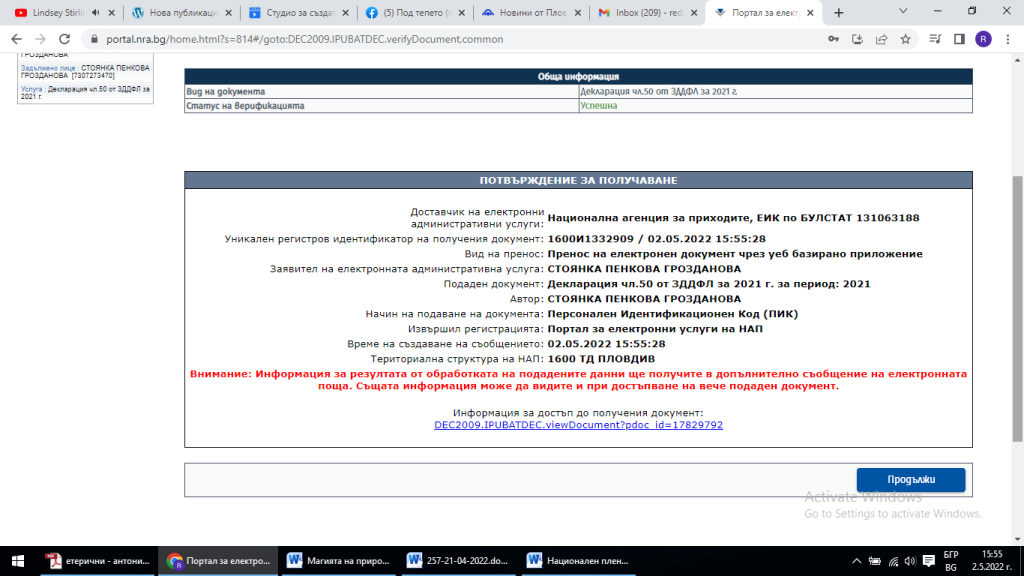1024x576 pixels.
Task: Open the network Wi-Fi tray icon
Action: tap(893, 561)
